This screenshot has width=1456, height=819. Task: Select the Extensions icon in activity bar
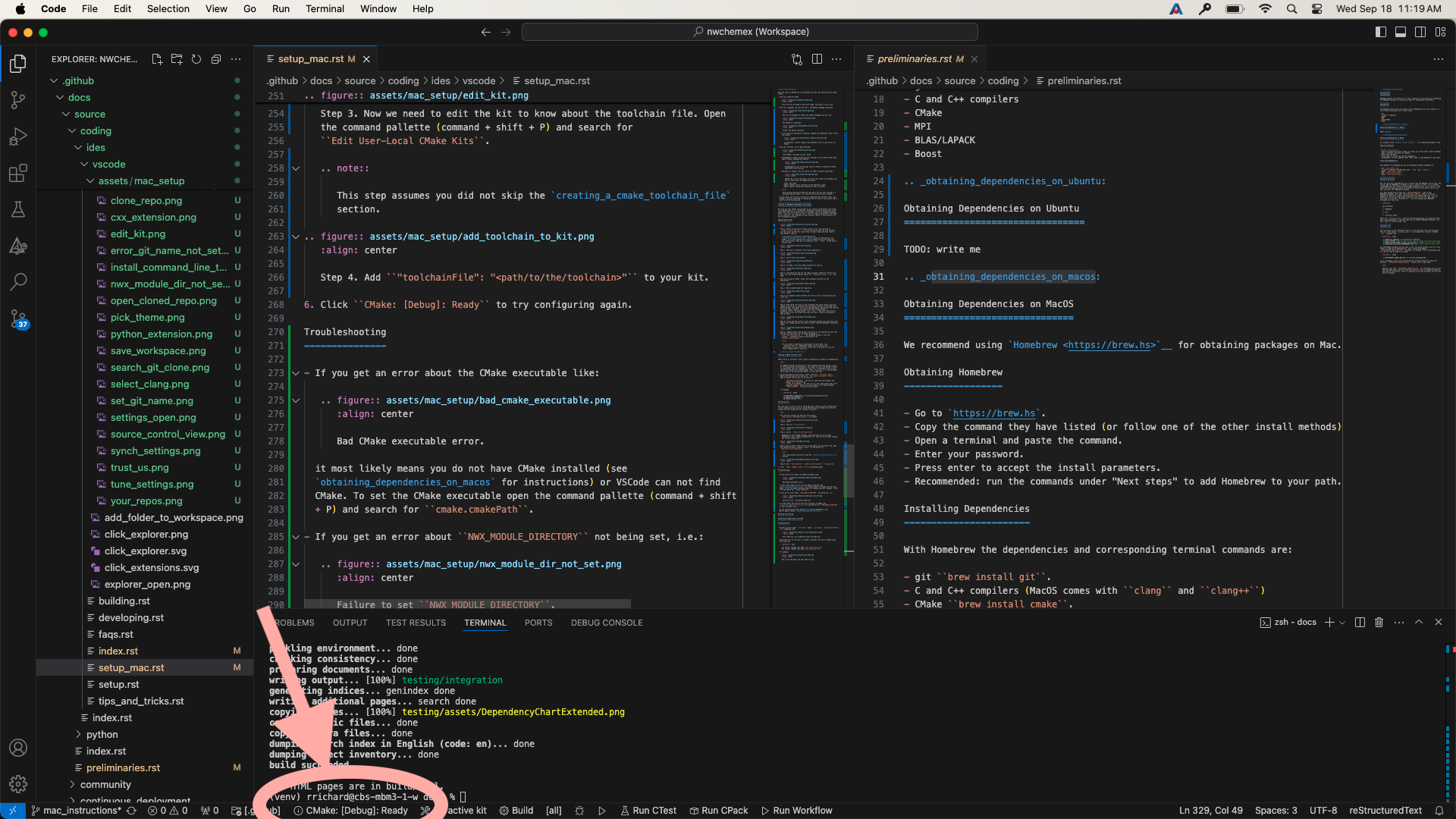click(x=18, y=173)
